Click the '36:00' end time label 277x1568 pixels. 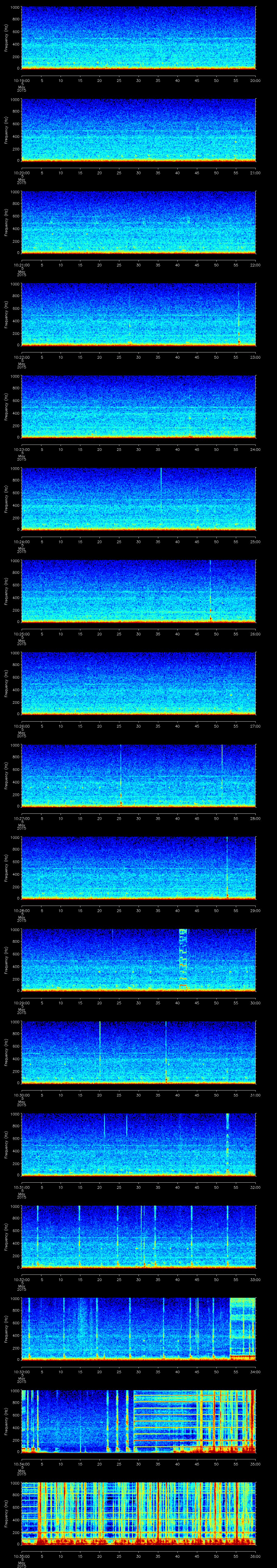255,1556
